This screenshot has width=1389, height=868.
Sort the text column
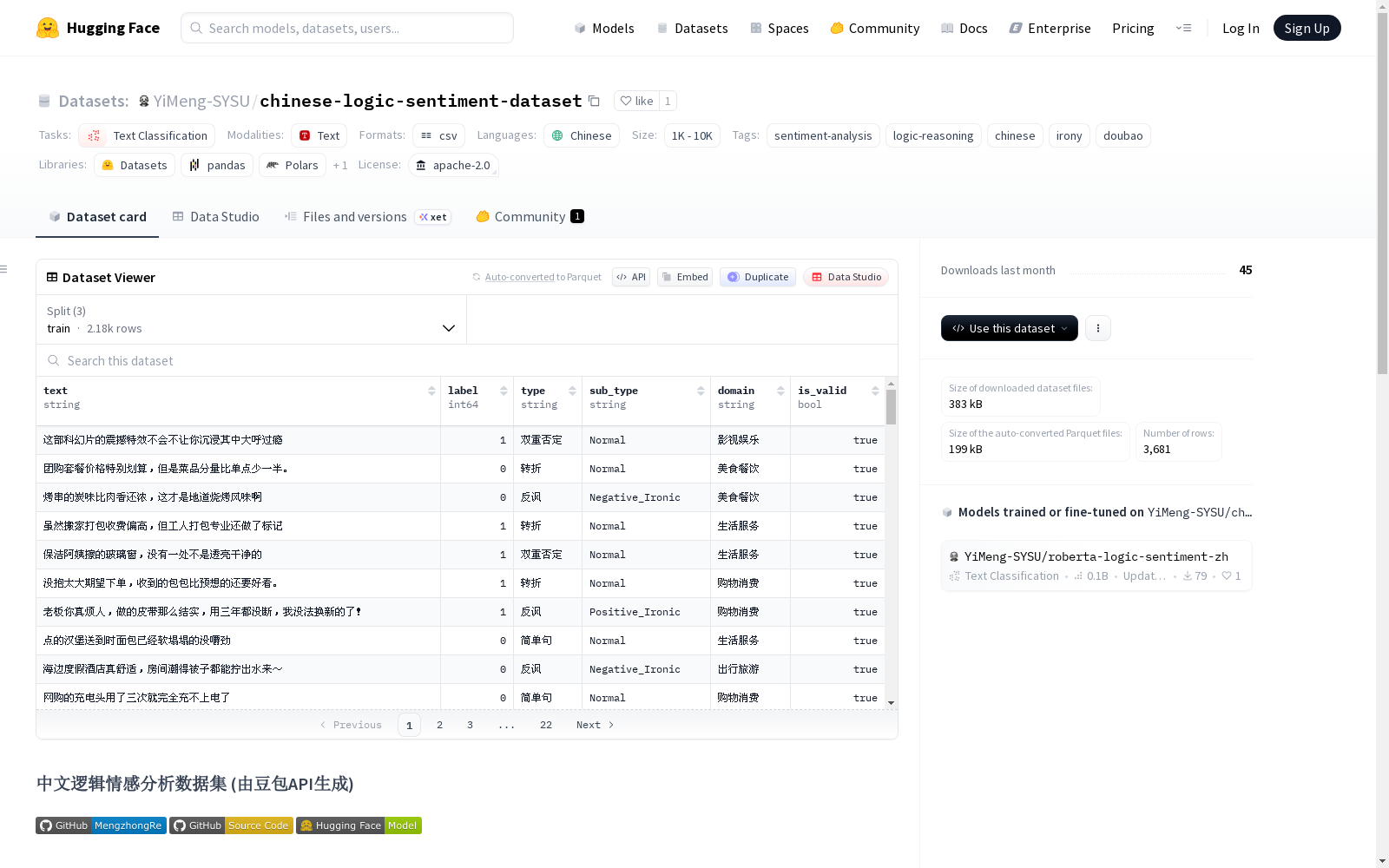[x=431, y=391]
